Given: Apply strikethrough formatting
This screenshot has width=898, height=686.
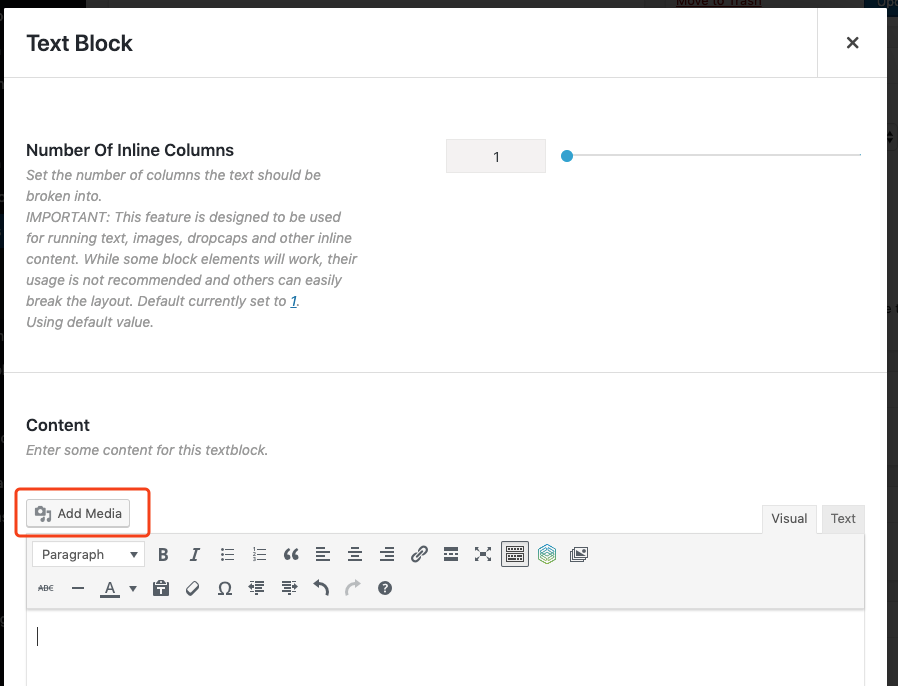Looking at the screenshot, I should pyautogui.click(x=45, y=588).
